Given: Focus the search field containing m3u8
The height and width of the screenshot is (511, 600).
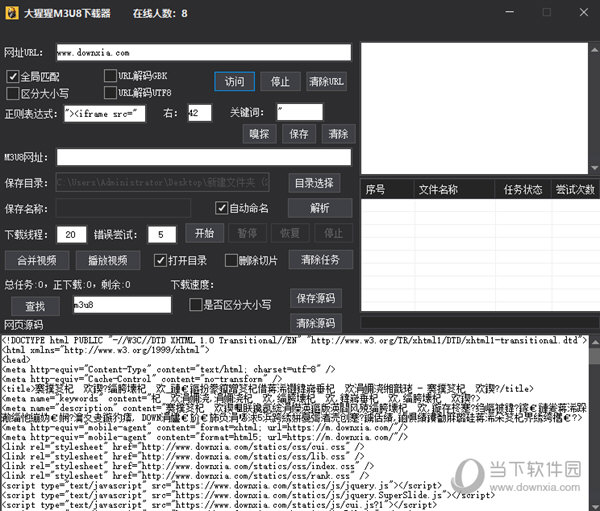Looking at the screenshot, I should 122,305.
